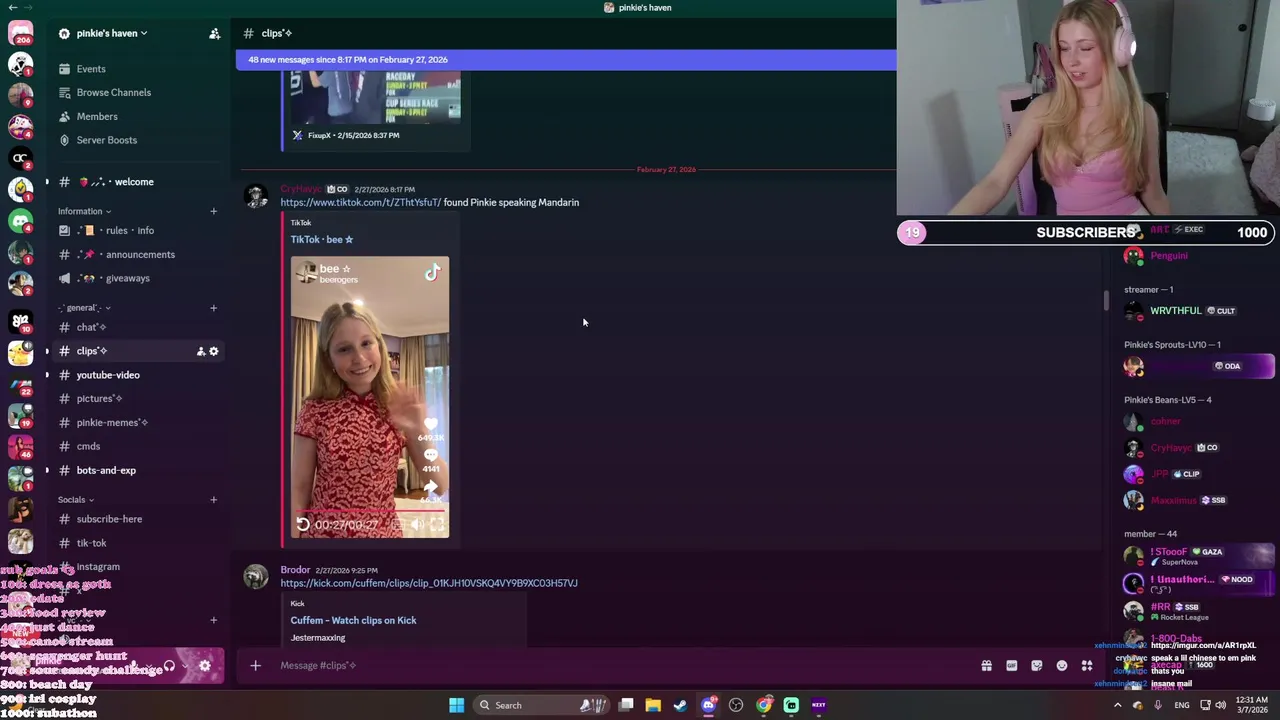Viewport: 1280px width, 720px height.
Task: Open the welcome channel
Action: click(135, 182)
